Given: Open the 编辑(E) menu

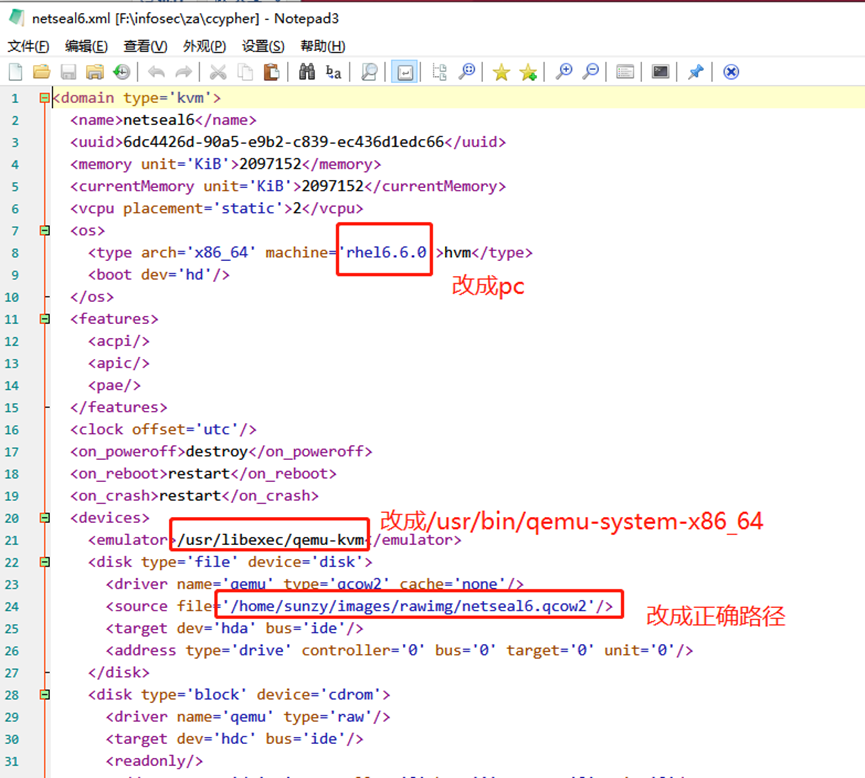Looking at the screenshot, I should (86, 46).
